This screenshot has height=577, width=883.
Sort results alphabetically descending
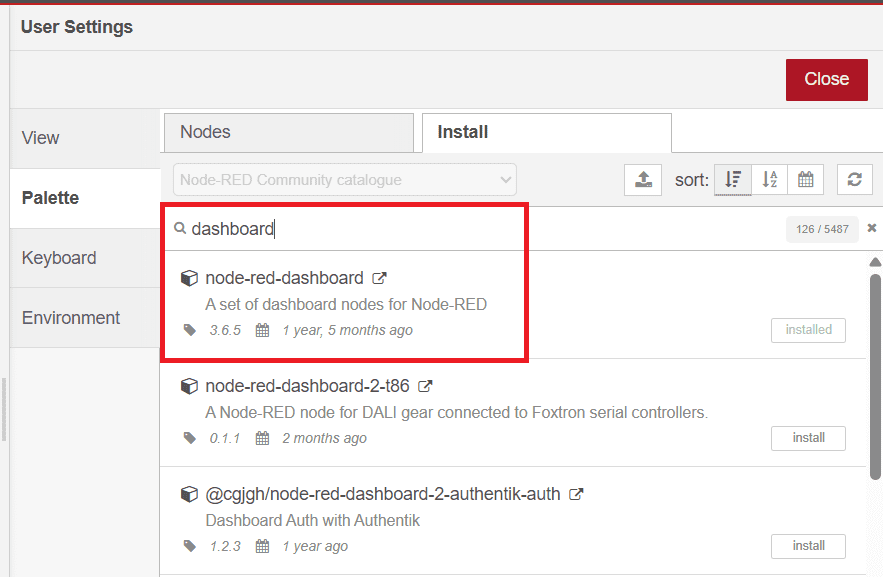click(733, 179)
